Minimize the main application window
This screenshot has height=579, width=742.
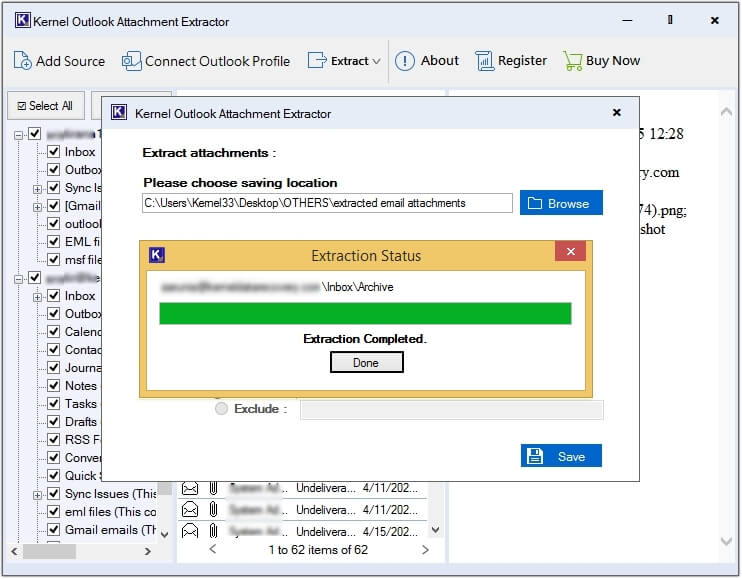[627, 20]
